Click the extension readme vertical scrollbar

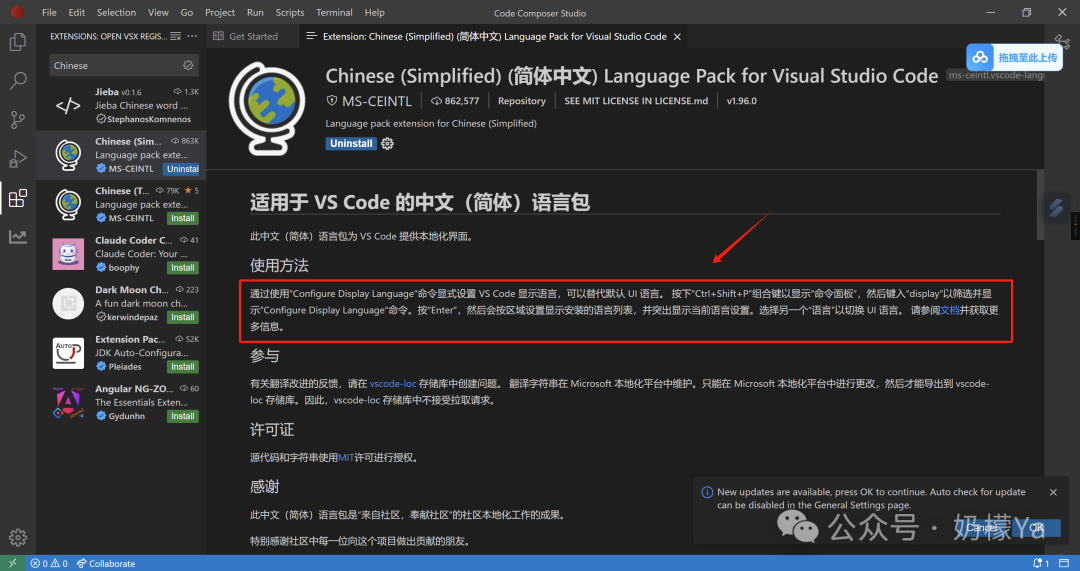coord(1040,205)
